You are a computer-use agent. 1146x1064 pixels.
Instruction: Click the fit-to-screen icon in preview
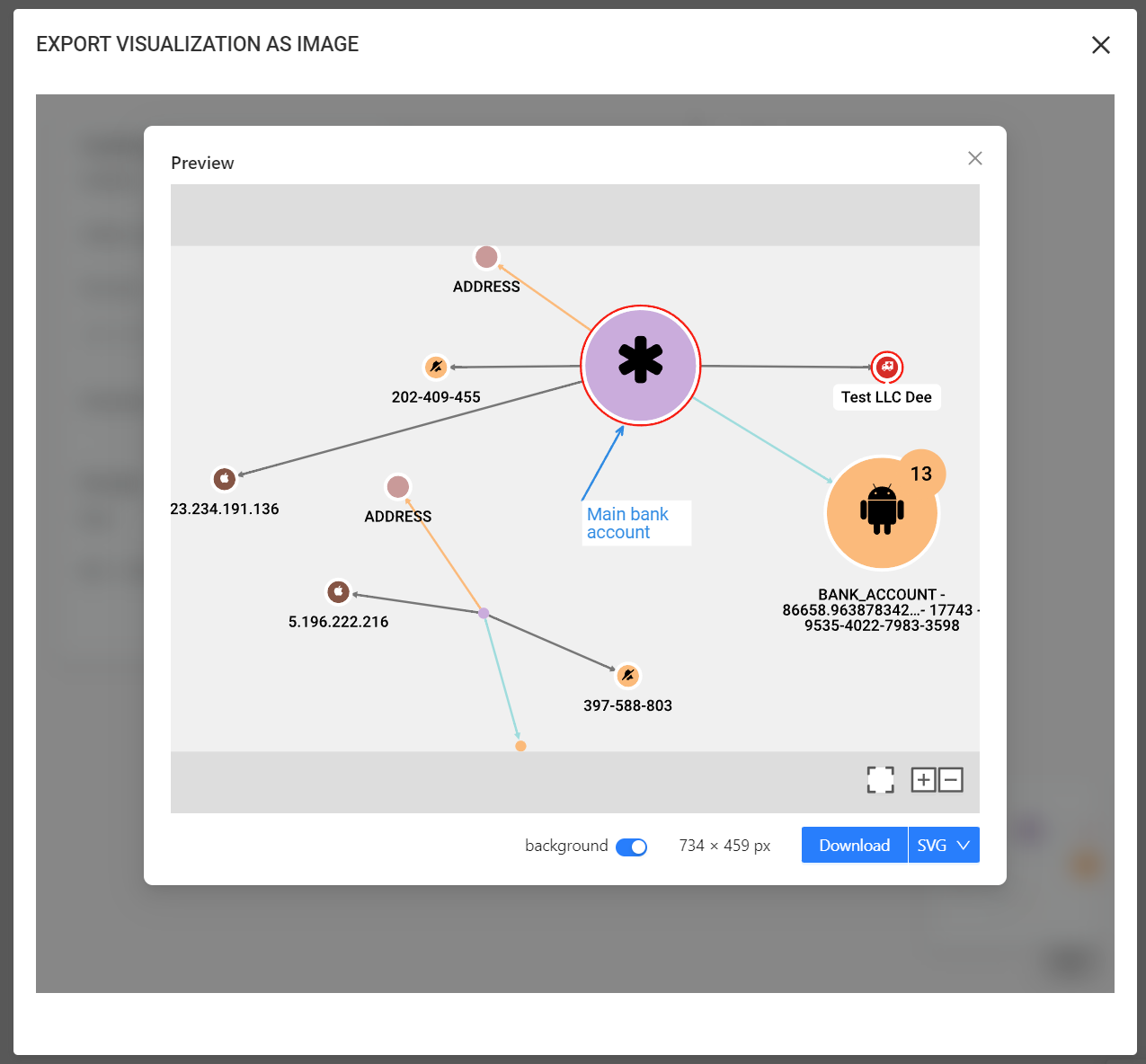[880, 779]
